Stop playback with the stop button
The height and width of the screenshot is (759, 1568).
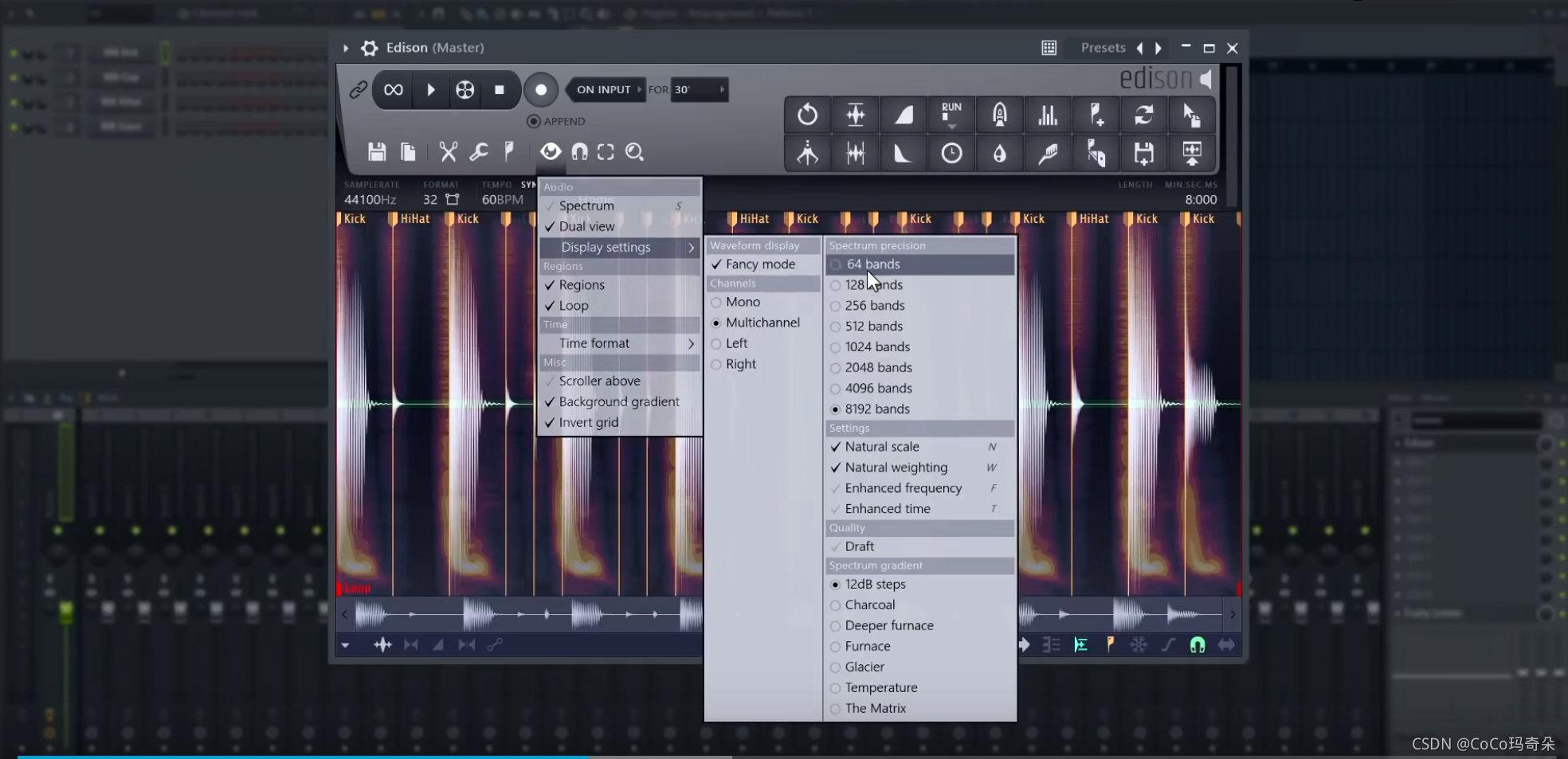pyautogui.click(x=500, y=89)
